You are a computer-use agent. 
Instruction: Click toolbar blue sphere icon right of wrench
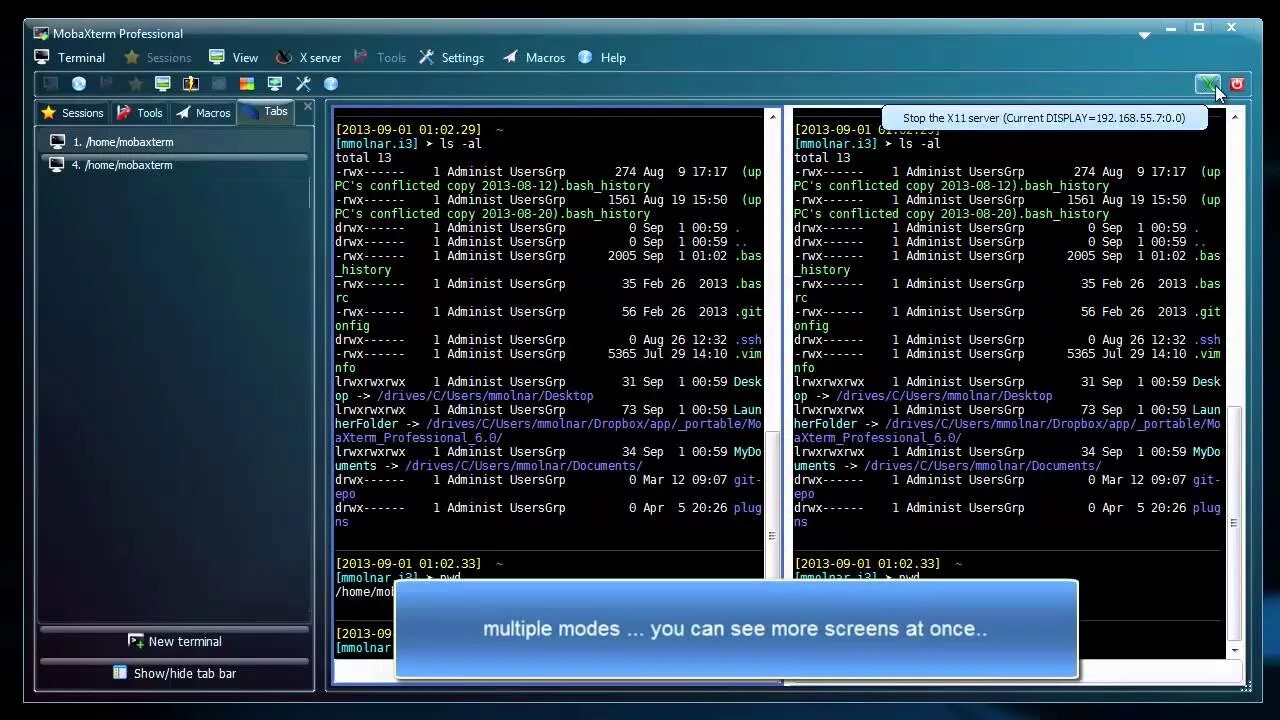331,84
